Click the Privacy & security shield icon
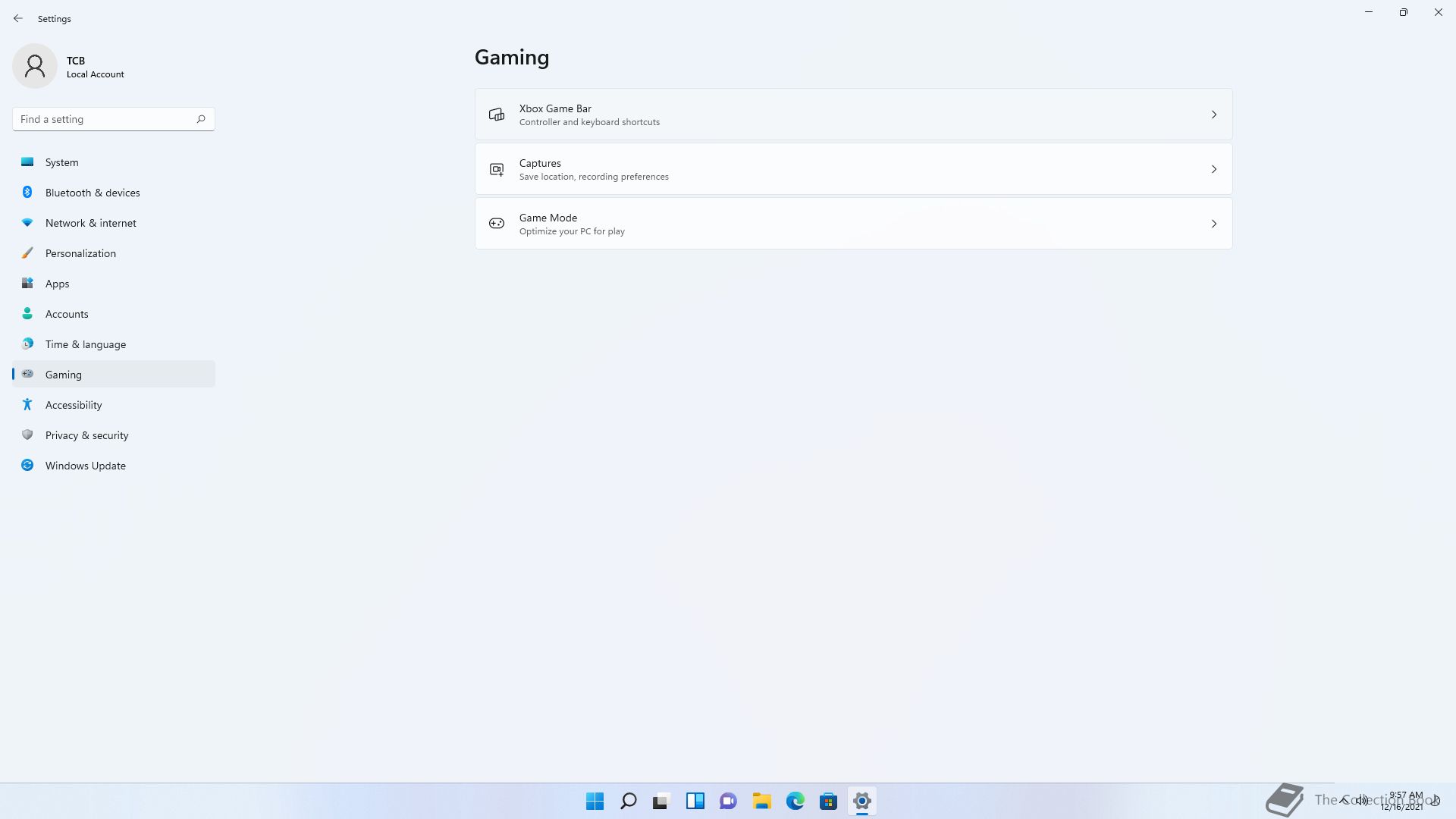This screenshot has width=1456, height=819. click(27, 435)
